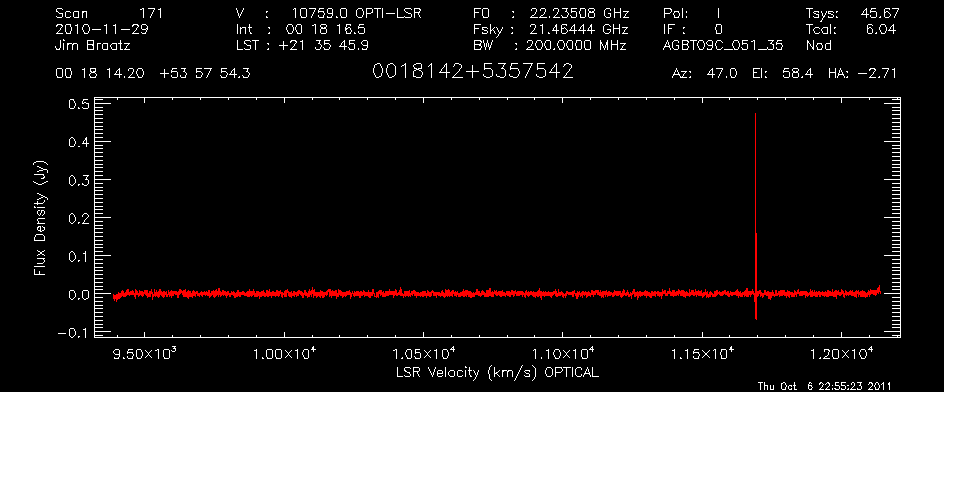962x490 pixels.
Task: Click the Az value 47.0
Action: [722, 74]
